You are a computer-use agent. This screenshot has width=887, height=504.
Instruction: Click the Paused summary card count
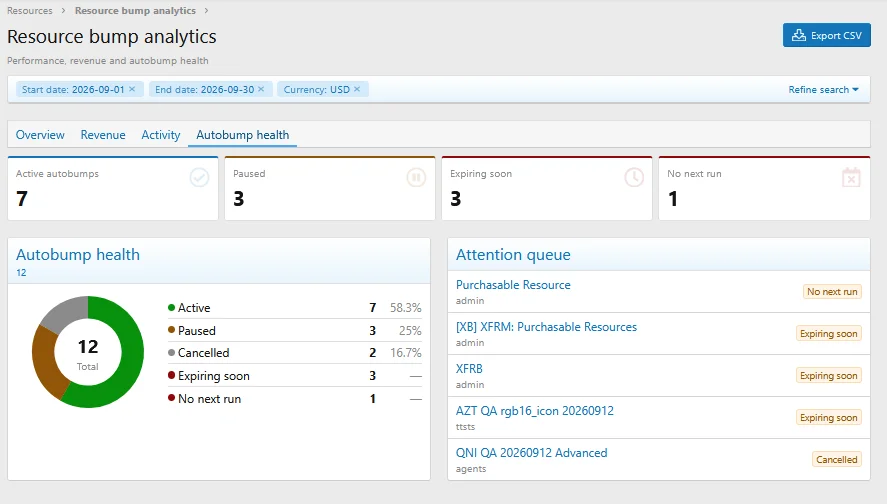(x=239, y=199)
